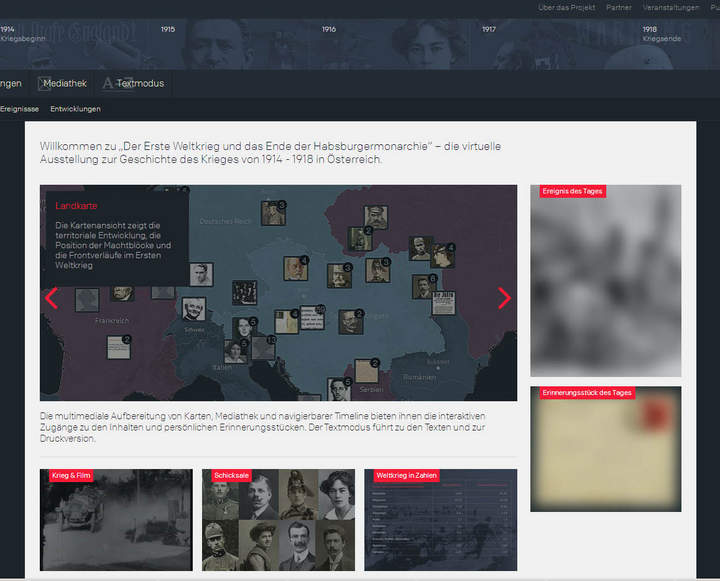
Task: Open Veranstaltungen in the top navigation
Action: pos(671,7)
